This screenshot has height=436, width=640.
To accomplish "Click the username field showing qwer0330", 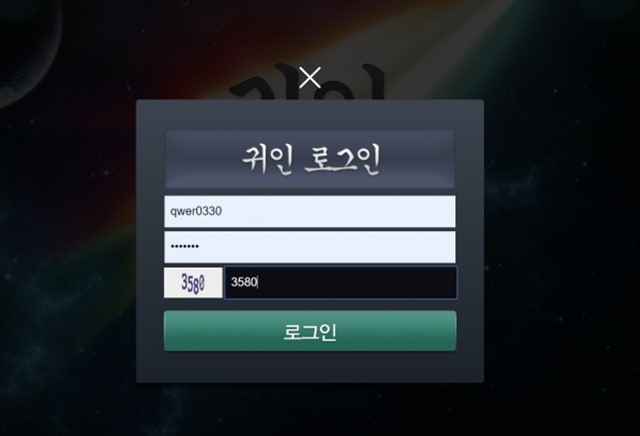I will point(310,211).
